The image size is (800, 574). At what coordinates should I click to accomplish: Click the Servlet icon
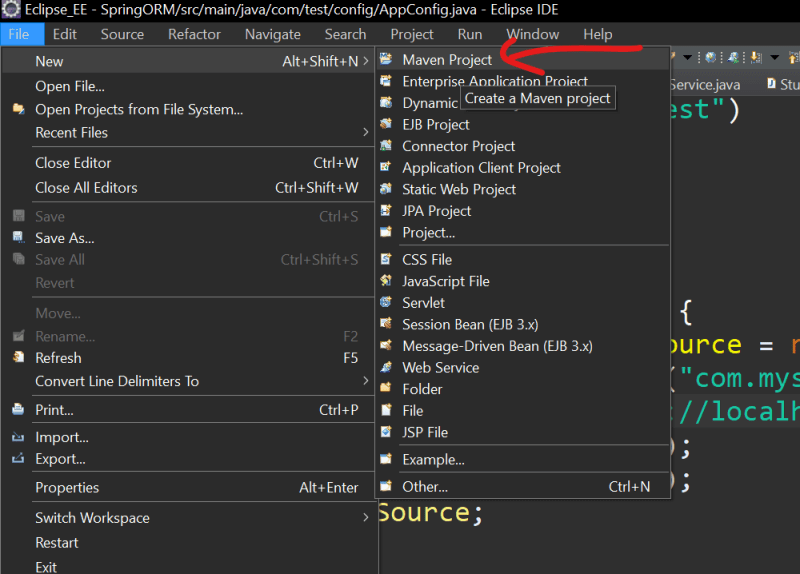click(386, 302)
